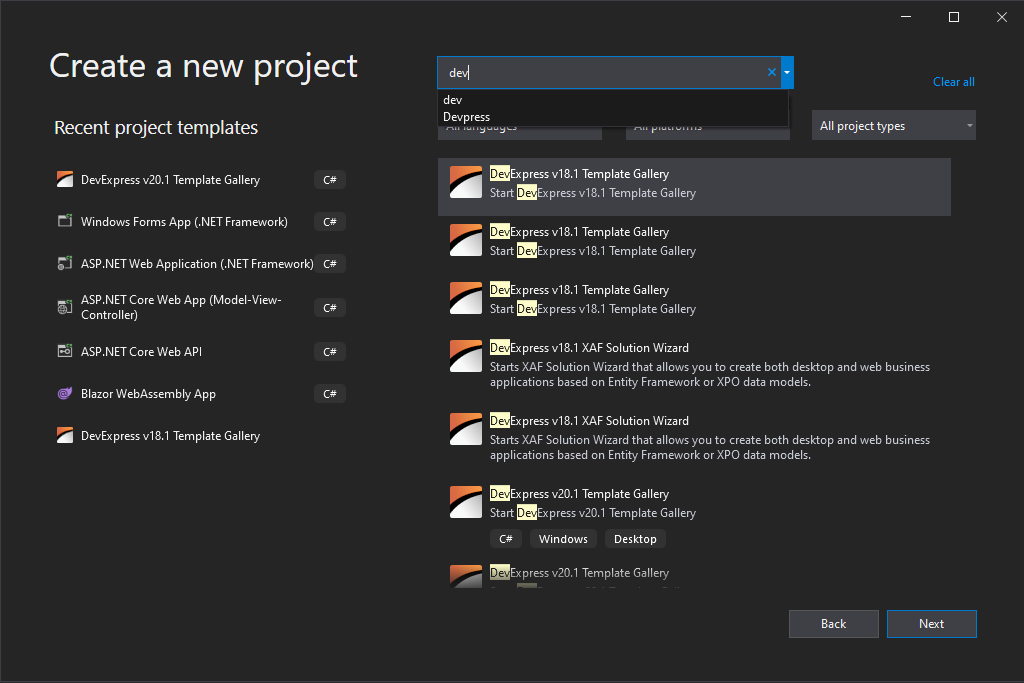Screen dimensions: 1024x683
Task: Click the Desktop tag under the v20.1 Template Gallery result
Action: click(x=635, y=539)
